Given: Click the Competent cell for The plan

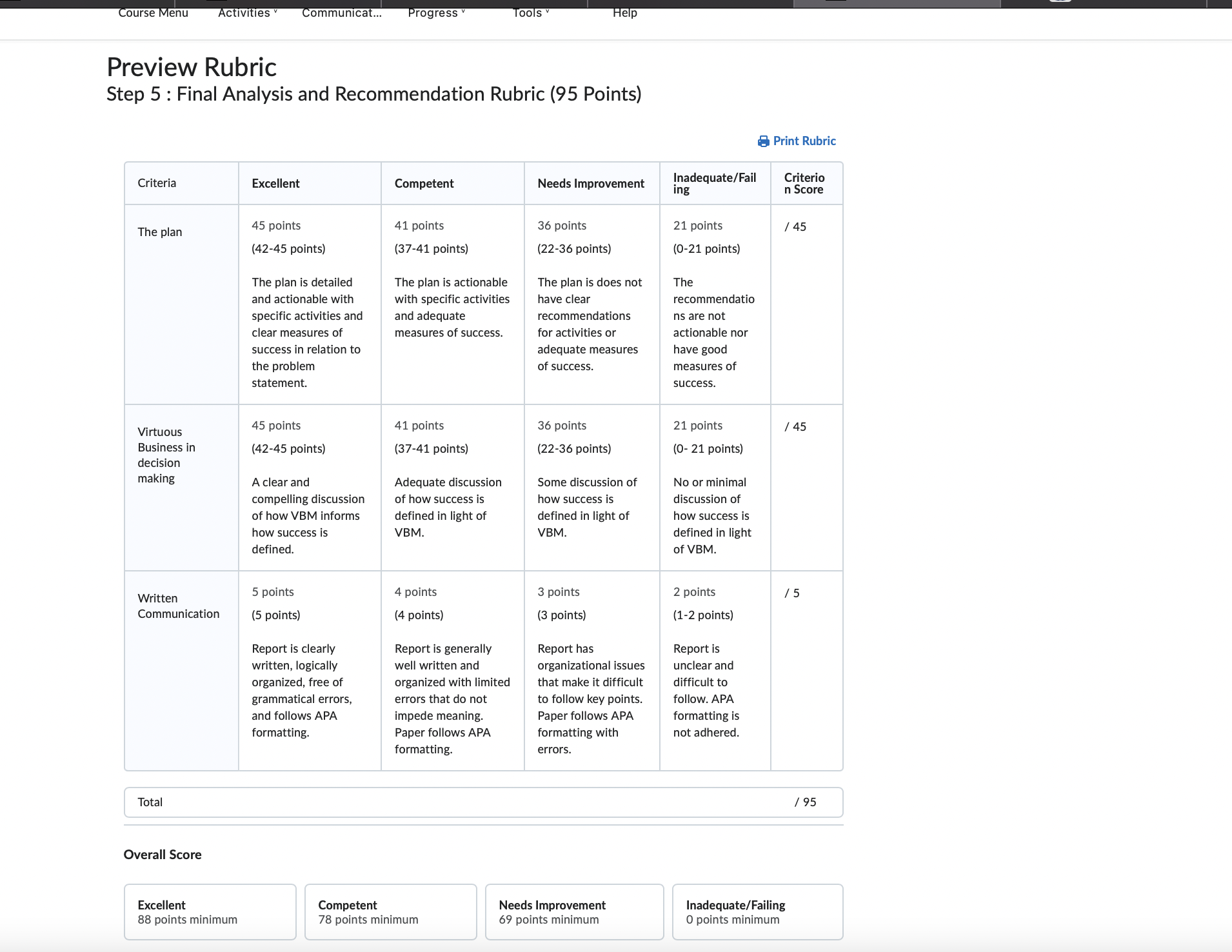Looking at the screenshot, I should pos(453,304).
